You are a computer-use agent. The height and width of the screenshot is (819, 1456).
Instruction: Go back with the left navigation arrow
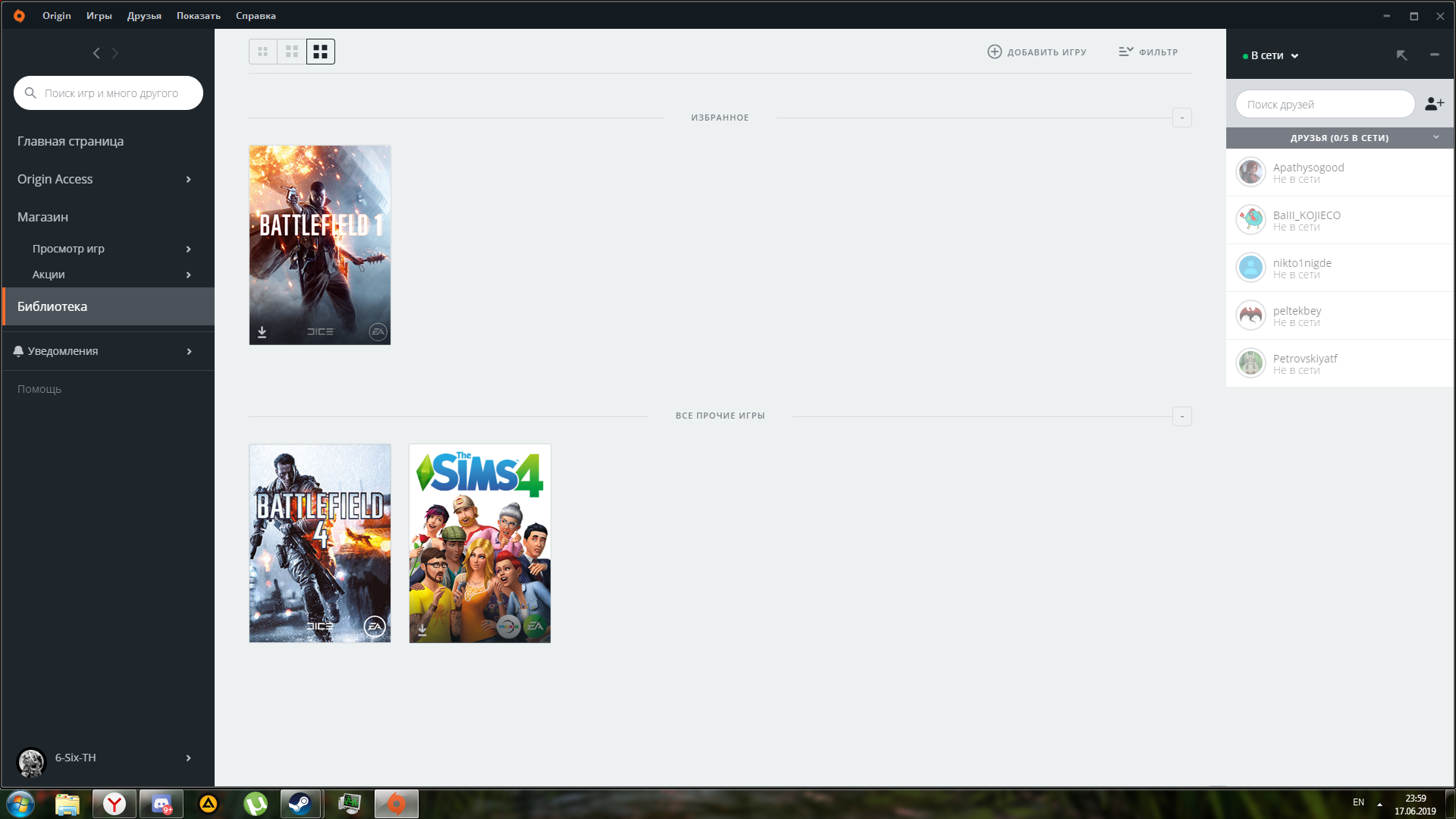click(x=96, y=53)
